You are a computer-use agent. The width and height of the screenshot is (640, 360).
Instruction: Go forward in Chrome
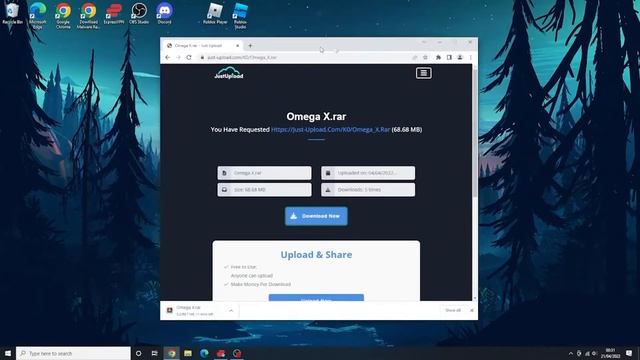coord(178,58)
